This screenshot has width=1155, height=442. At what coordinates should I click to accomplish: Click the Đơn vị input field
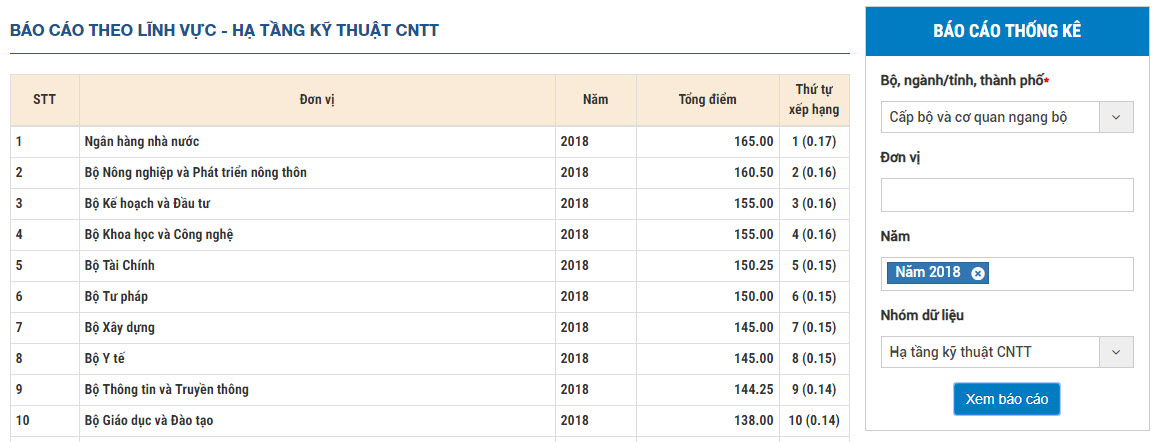(x=1006, y=195)
